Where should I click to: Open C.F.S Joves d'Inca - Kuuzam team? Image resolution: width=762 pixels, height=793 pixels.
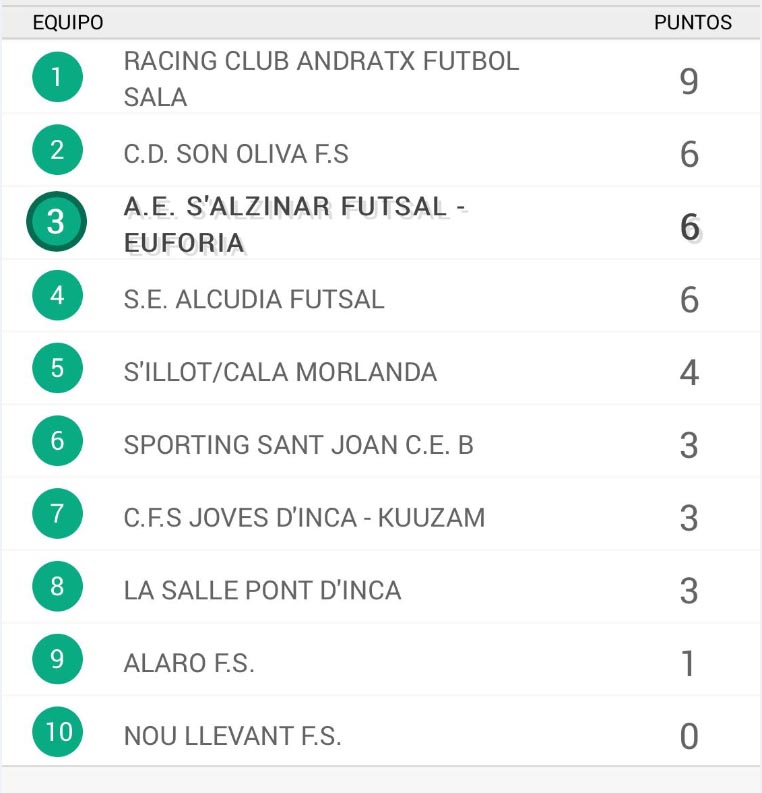[304, 518]
